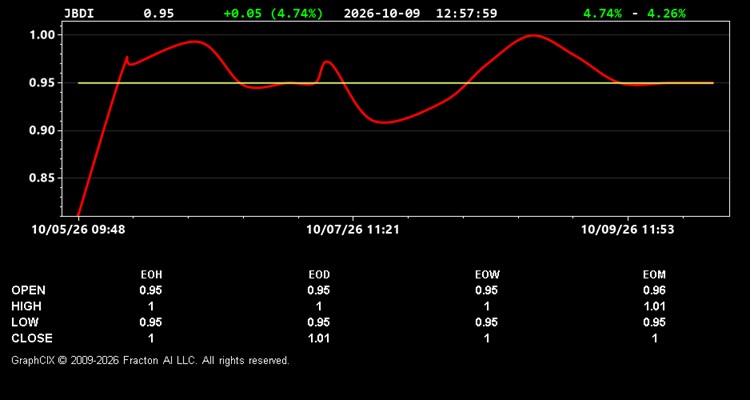Select the 10/05/26 09:48 time axis label

click(78, 230)
